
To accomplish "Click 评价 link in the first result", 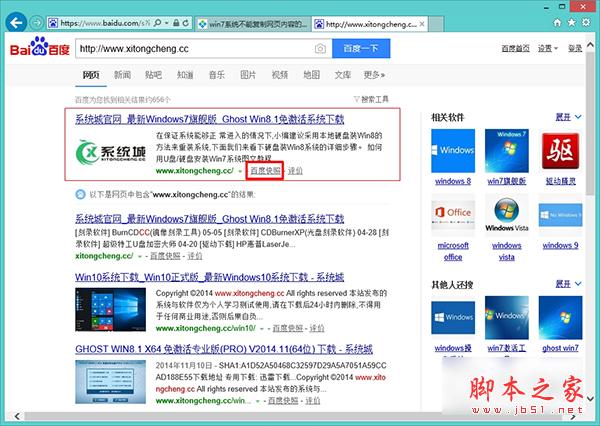I will [x=295, y=171].
